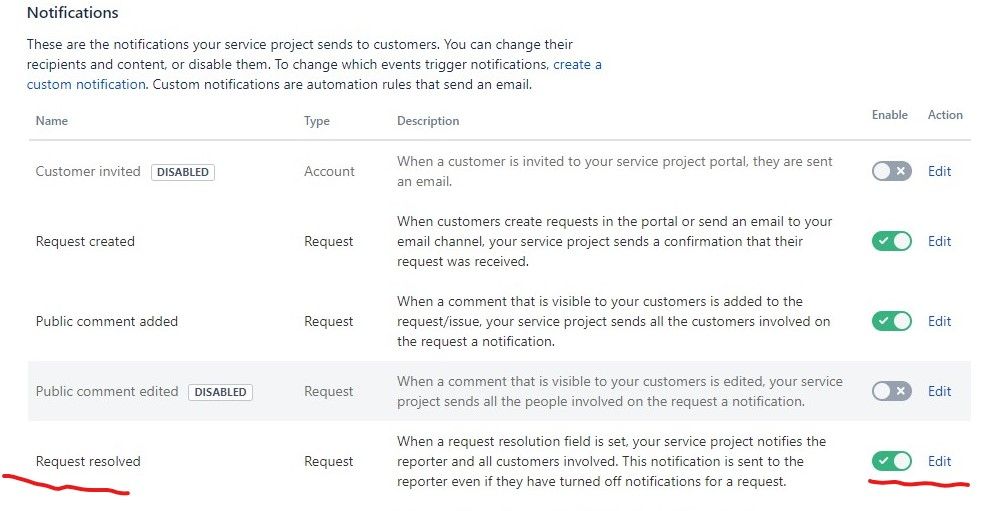Enable the Customer invited notification toggle
985x511 pixels.
(891, 171)
